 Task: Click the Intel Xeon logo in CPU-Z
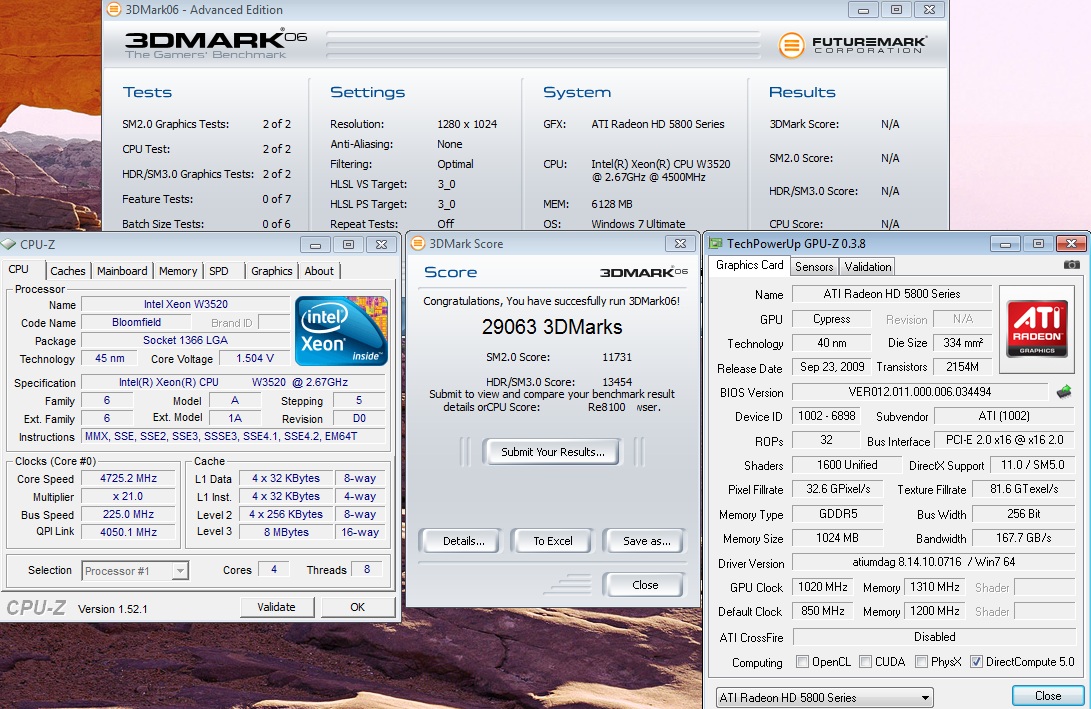click(x=341, y=331)
